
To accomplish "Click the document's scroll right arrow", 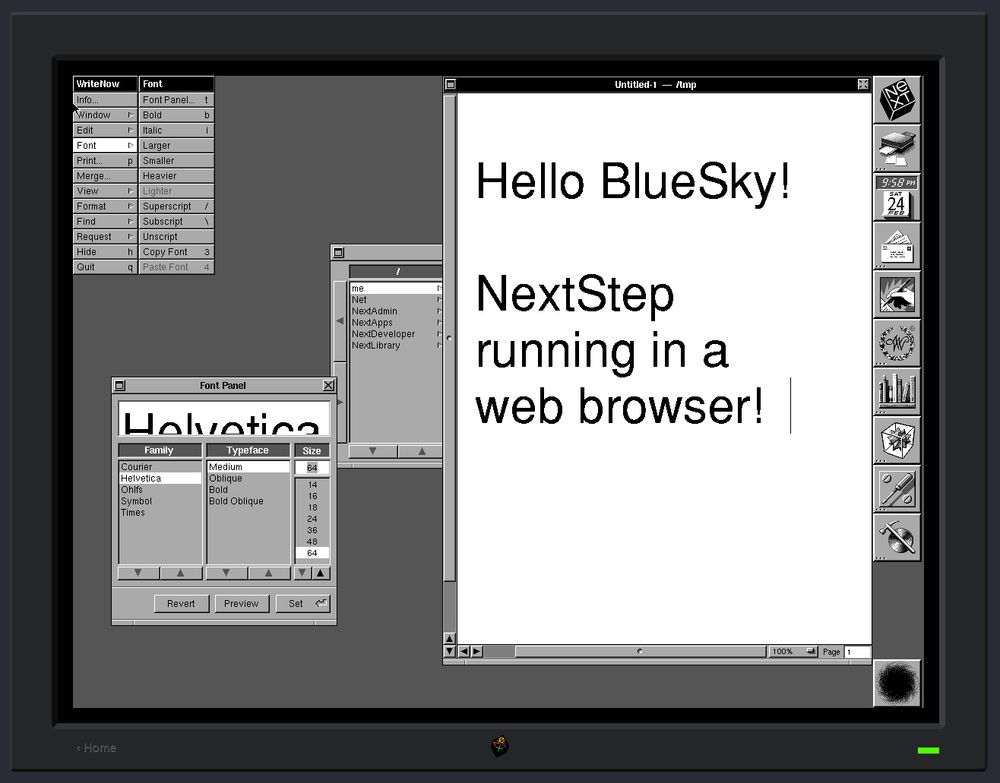I will pyautogui.click(x=476, y=651).
